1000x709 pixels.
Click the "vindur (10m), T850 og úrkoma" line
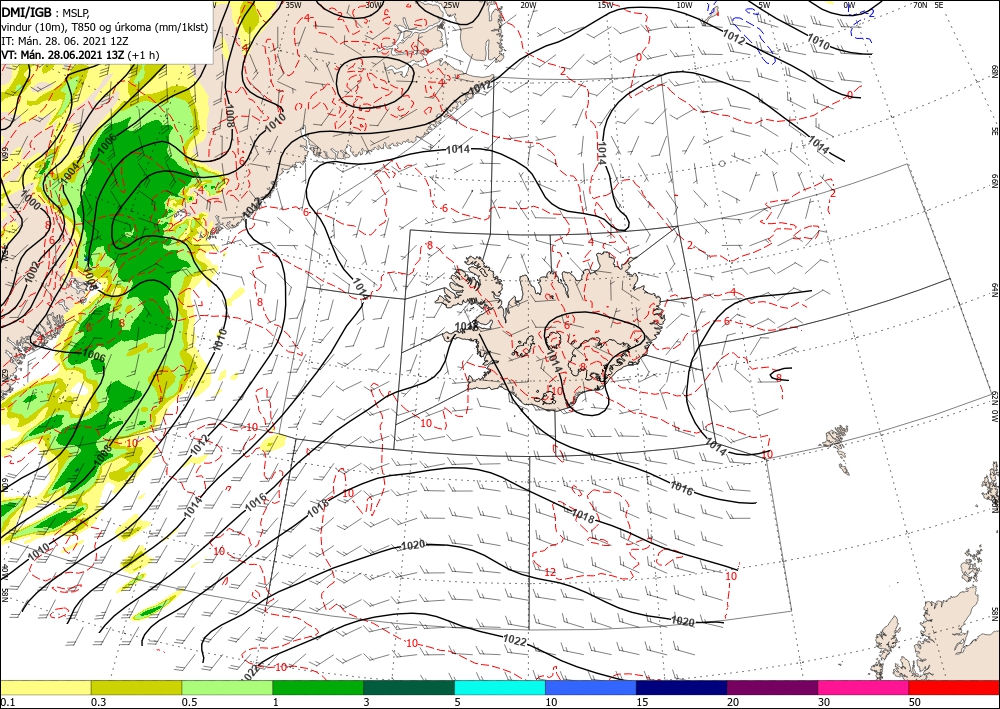tap(105, 26)
